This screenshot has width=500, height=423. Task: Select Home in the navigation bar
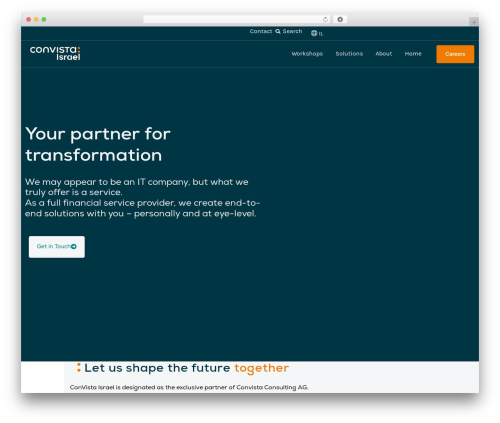(x=413, y=54)
